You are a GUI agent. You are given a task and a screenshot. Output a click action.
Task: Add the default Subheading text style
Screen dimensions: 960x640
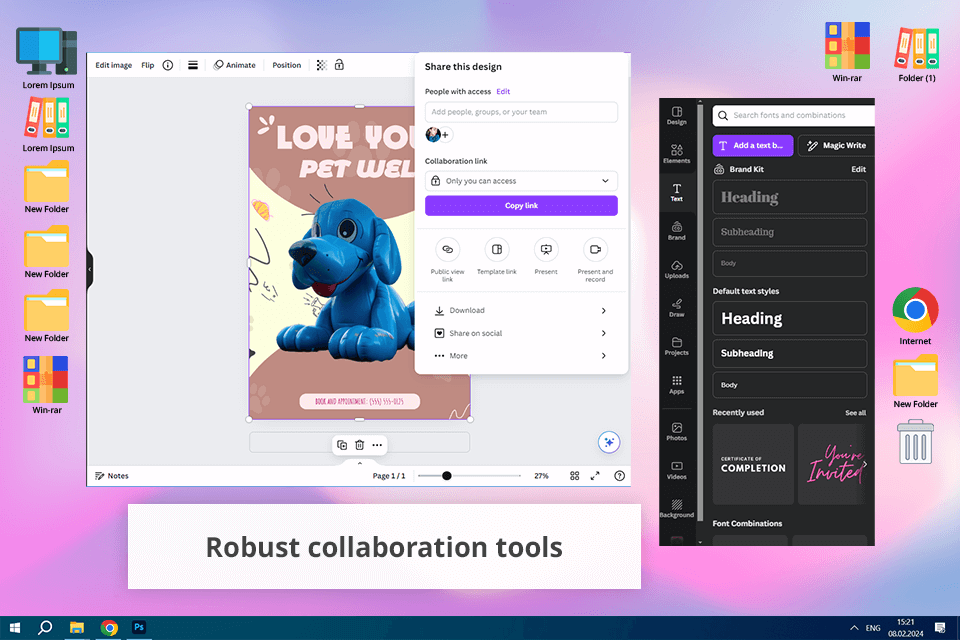click(790, 353)
